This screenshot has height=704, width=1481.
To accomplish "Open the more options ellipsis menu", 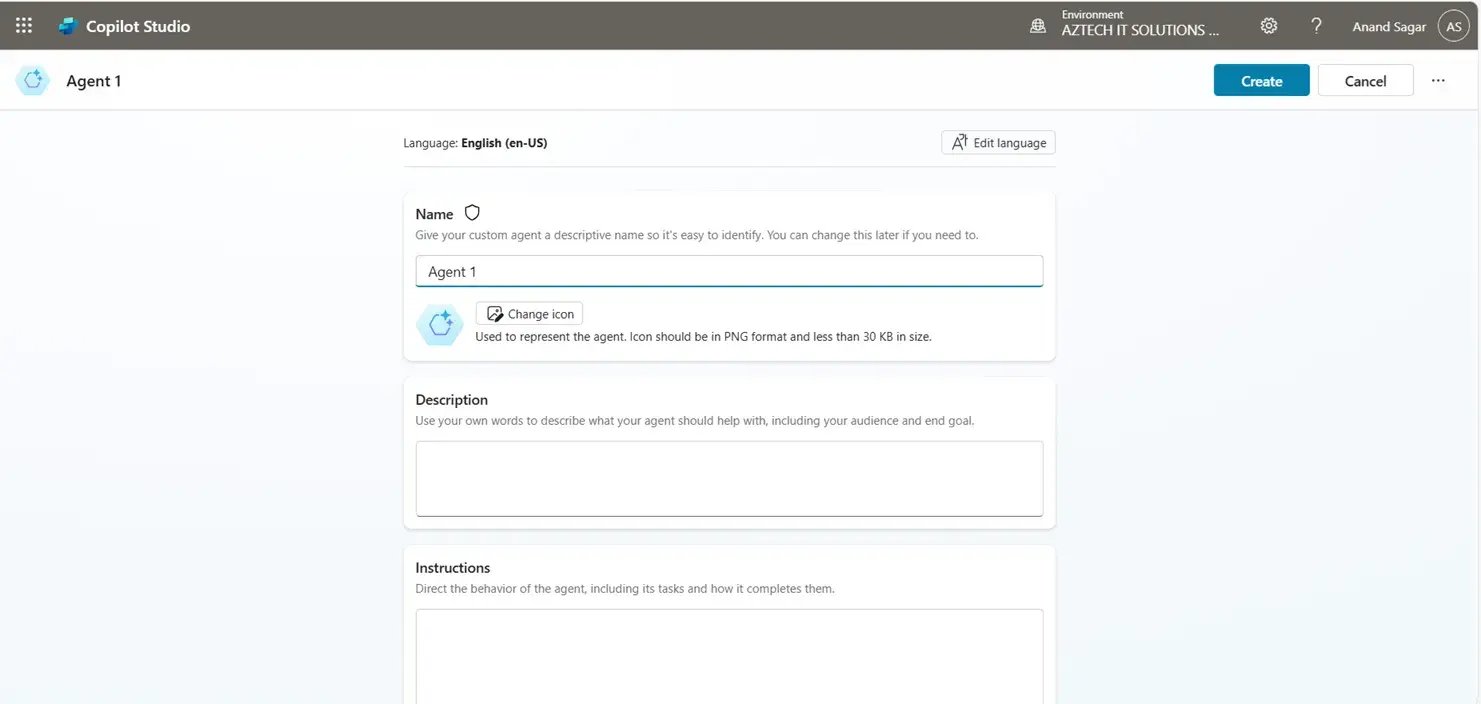I will click(1438, 81).
